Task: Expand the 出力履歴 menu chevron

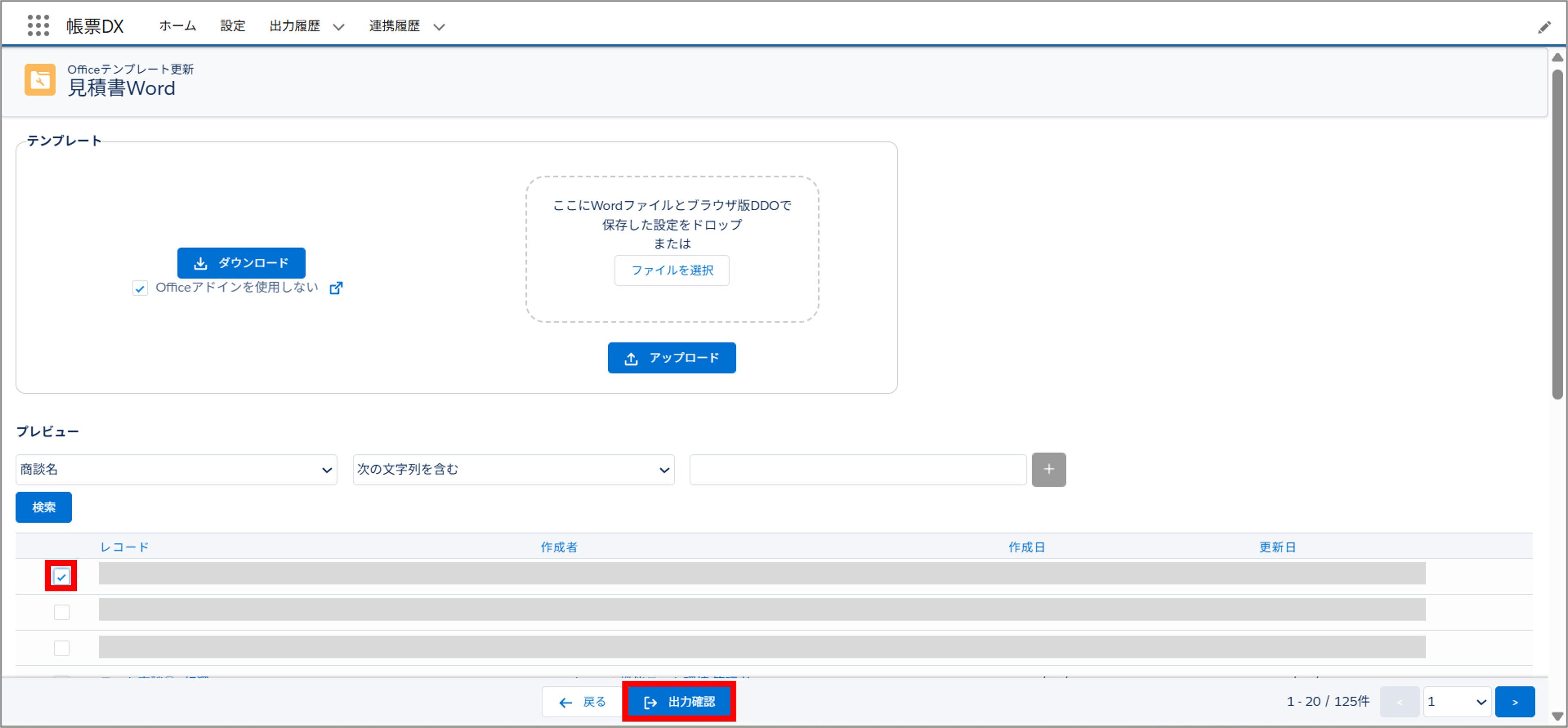Action: pyautogui.click(x=339, y=27)
